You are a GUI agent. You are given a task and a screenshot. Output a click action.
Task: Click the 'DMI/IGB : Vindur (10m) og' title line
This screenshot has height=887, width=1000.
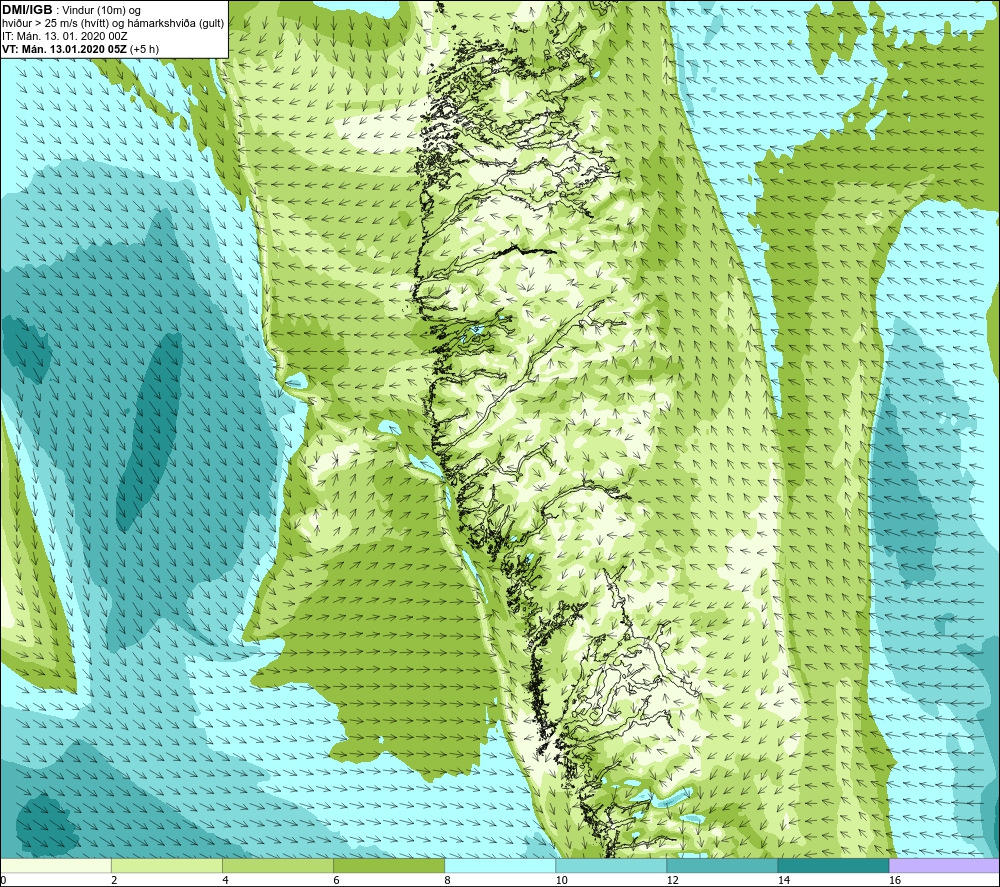pos(71,10)
